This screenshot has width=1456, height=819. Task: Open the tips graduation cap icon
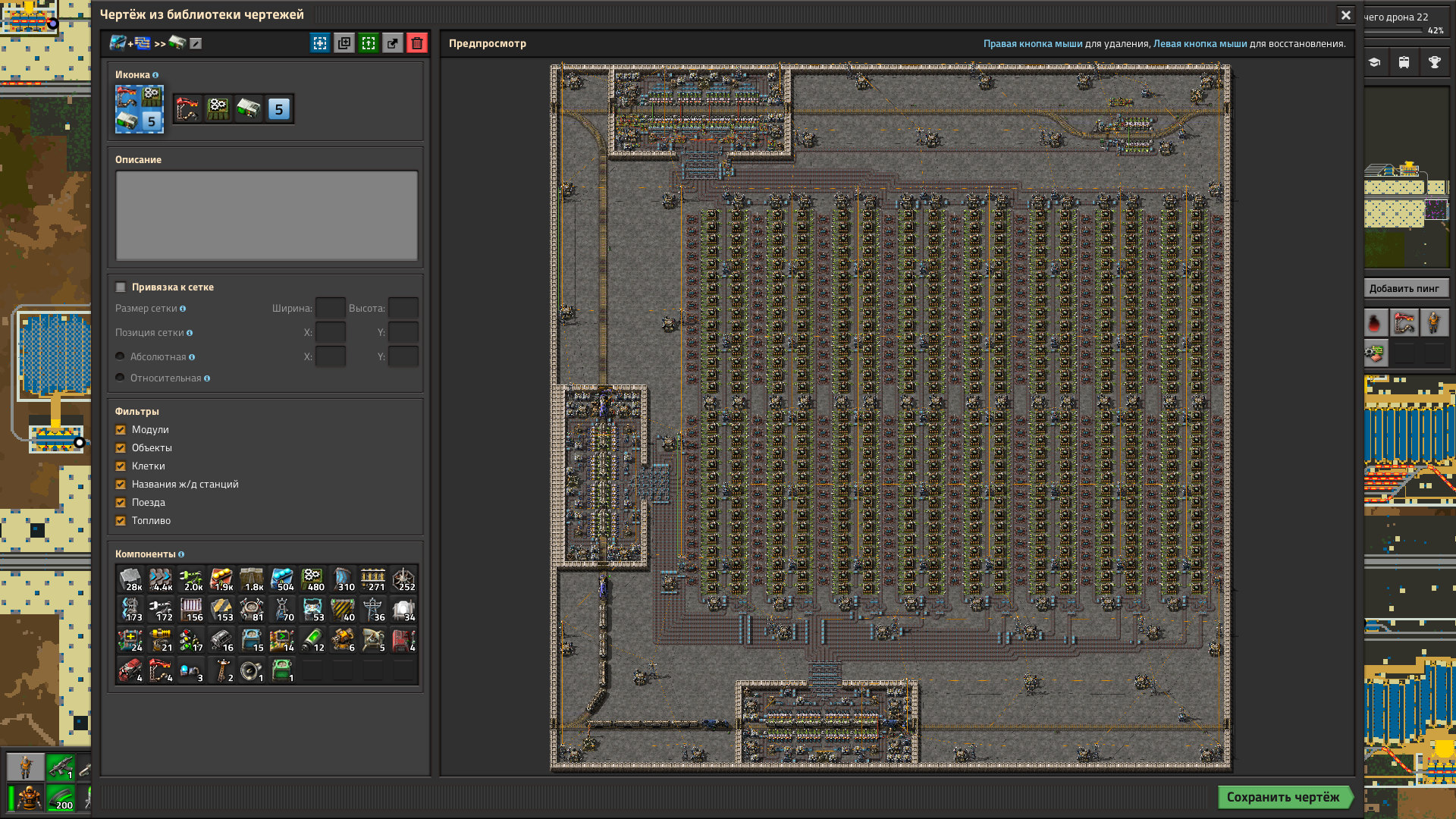1374,62
